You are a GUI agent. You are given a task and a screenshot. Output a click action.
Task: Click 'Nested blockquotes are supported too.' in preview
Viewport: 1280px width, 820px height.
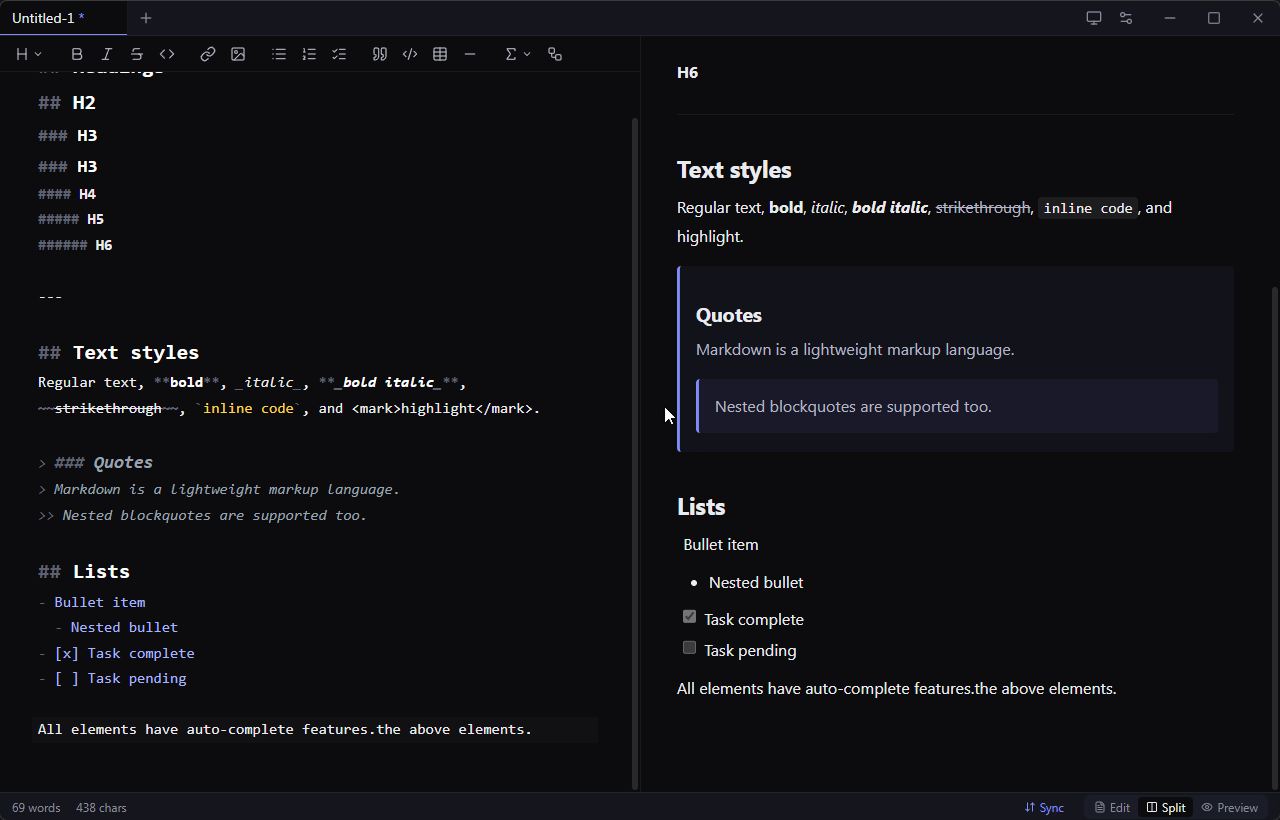coord(853,406)
